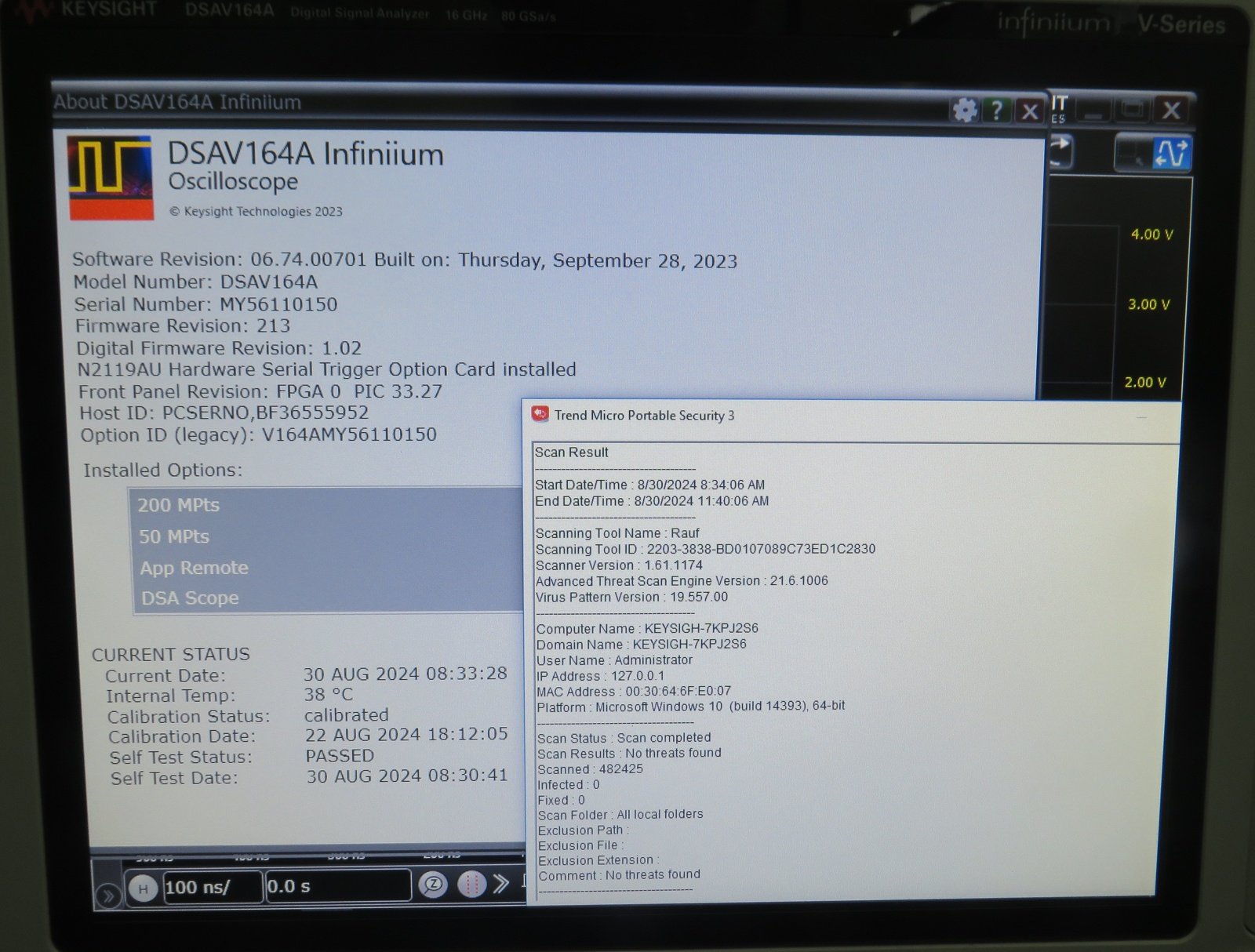Minimize the Trend Micro Portable Security window
The height and width of the screenshot is (952, 1255).
click(1141, 417)
